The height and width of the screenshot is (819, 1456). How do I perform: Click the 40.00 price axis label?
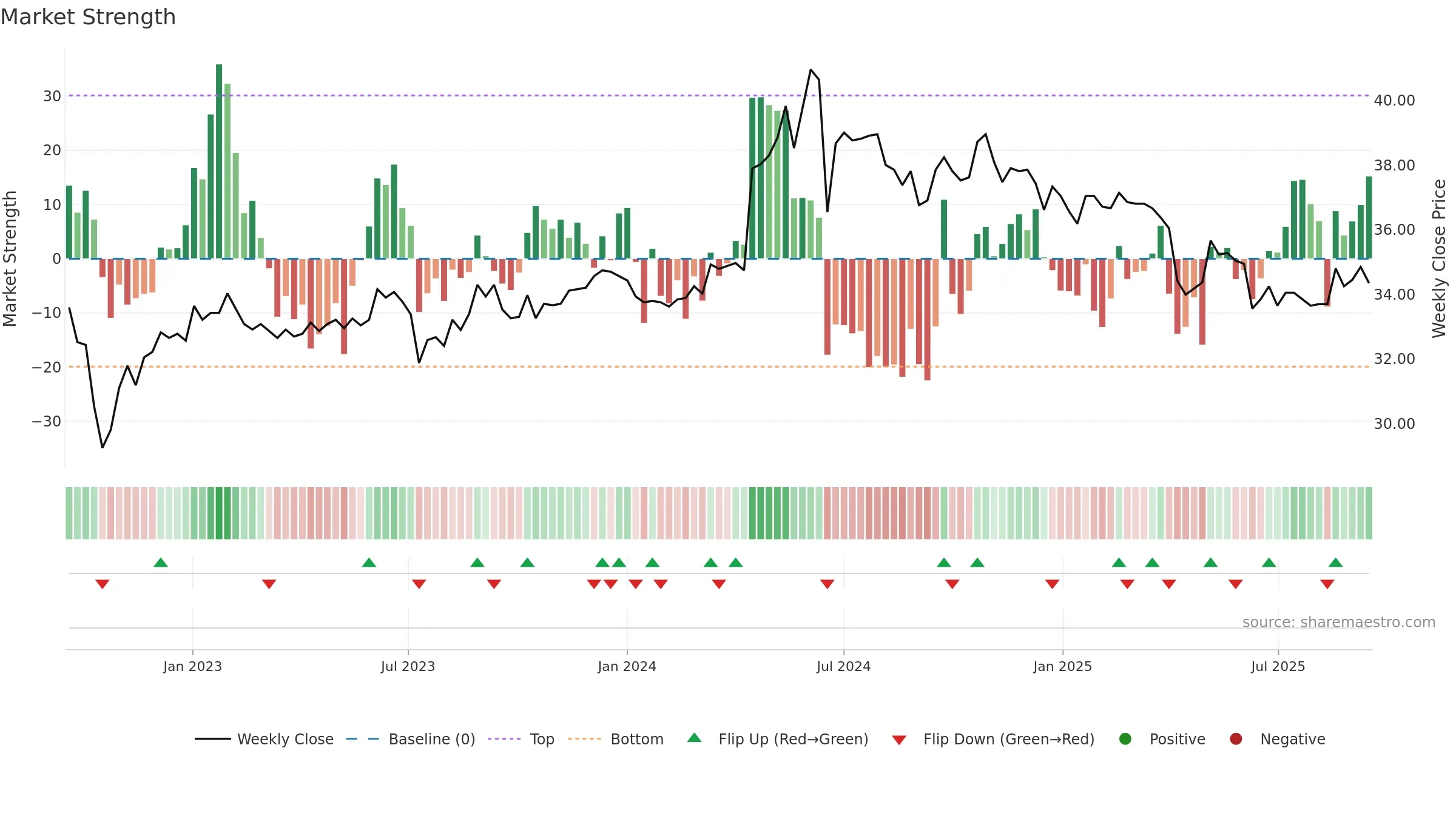click(x=1394, y=101)
